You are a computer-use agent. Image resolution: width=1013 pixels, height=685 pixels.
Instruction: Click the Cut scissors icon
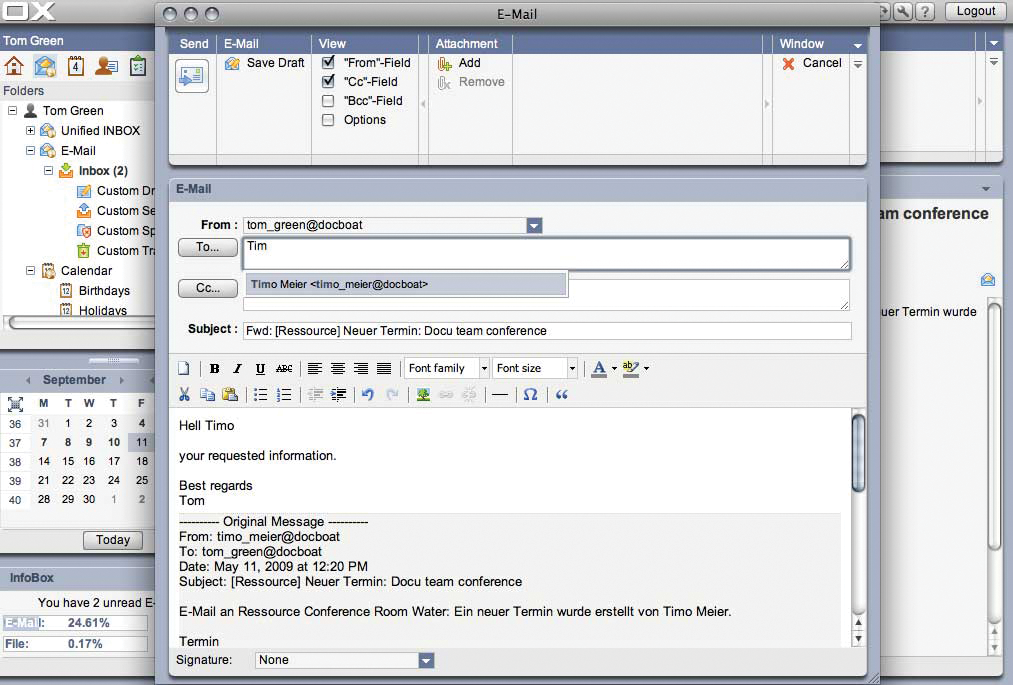click(x=184, y=395)
